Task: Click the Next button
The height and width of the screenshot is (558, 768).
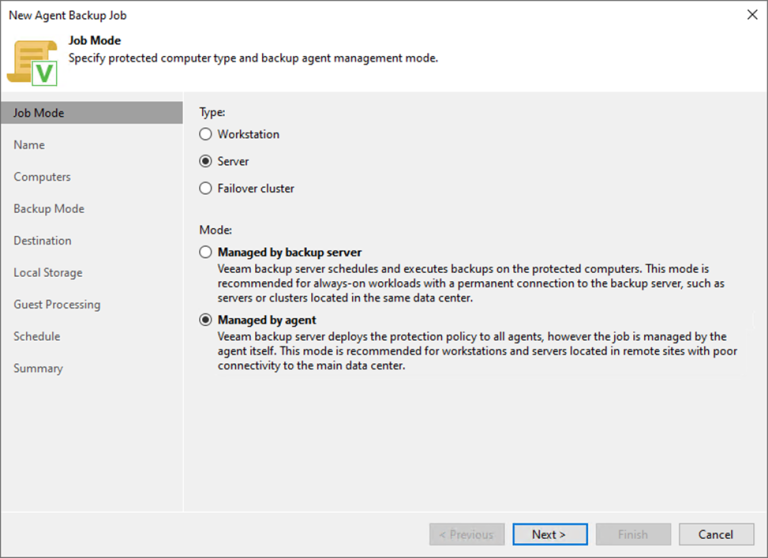Action: 550,534
